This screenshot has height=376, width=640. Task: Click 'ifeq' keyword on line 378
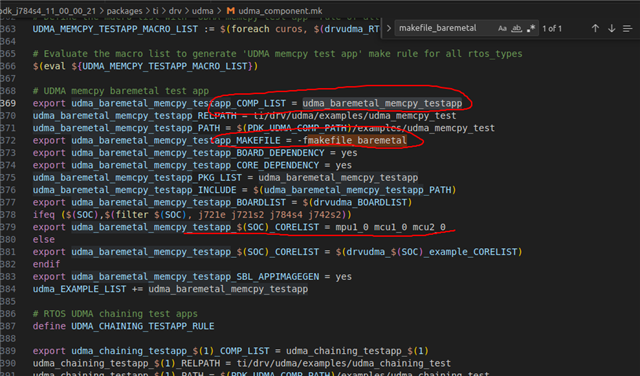44,215
